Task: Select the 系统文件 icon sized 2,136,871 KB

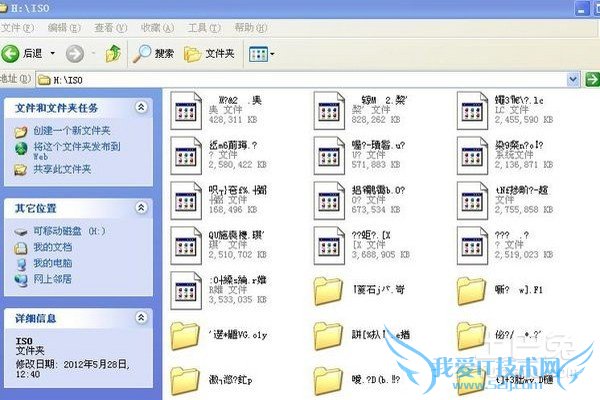Action: coord(472,155)
